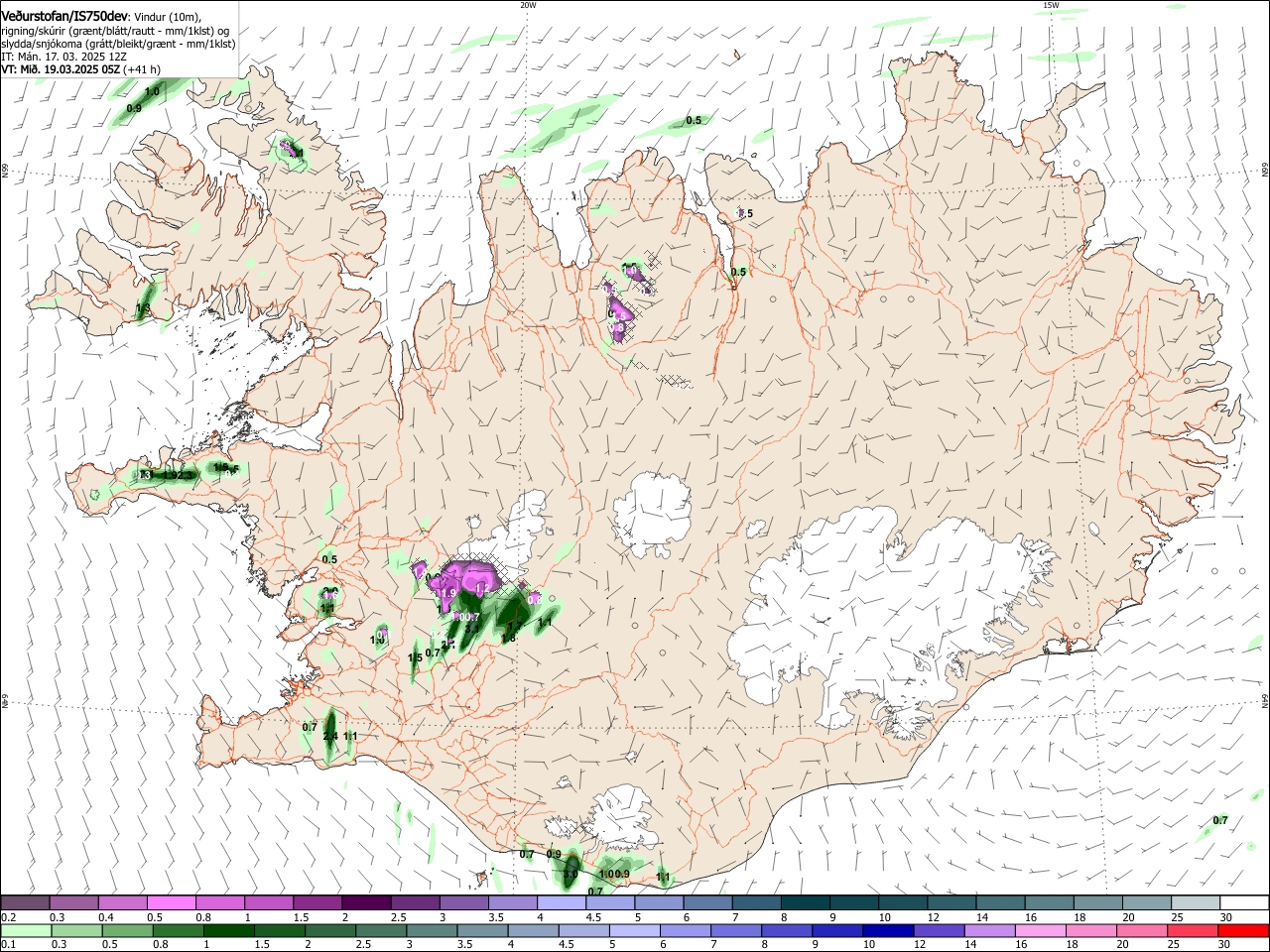
Task: Click the 2.4 precipitation value
Action: click(x=330, y=736)
